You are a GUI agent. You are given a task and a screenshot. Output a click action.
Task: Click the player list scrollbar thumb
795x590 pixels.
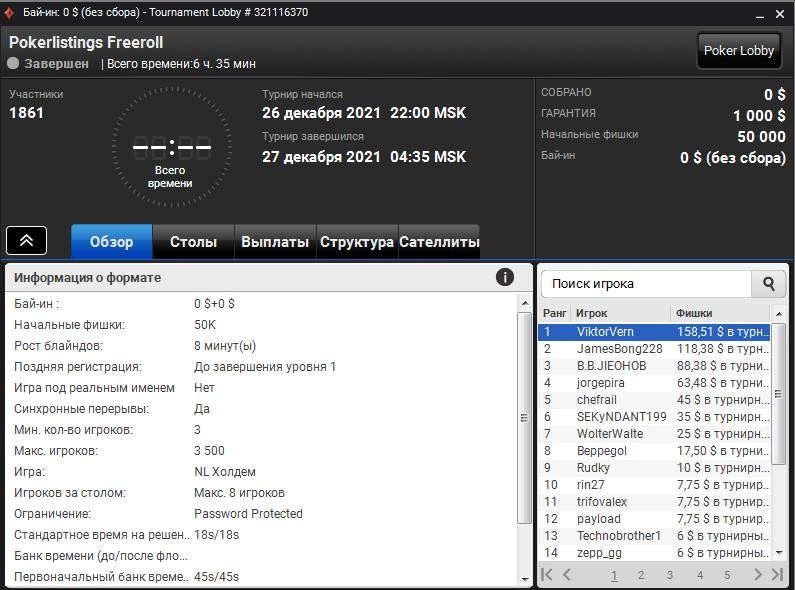[779, 394]
